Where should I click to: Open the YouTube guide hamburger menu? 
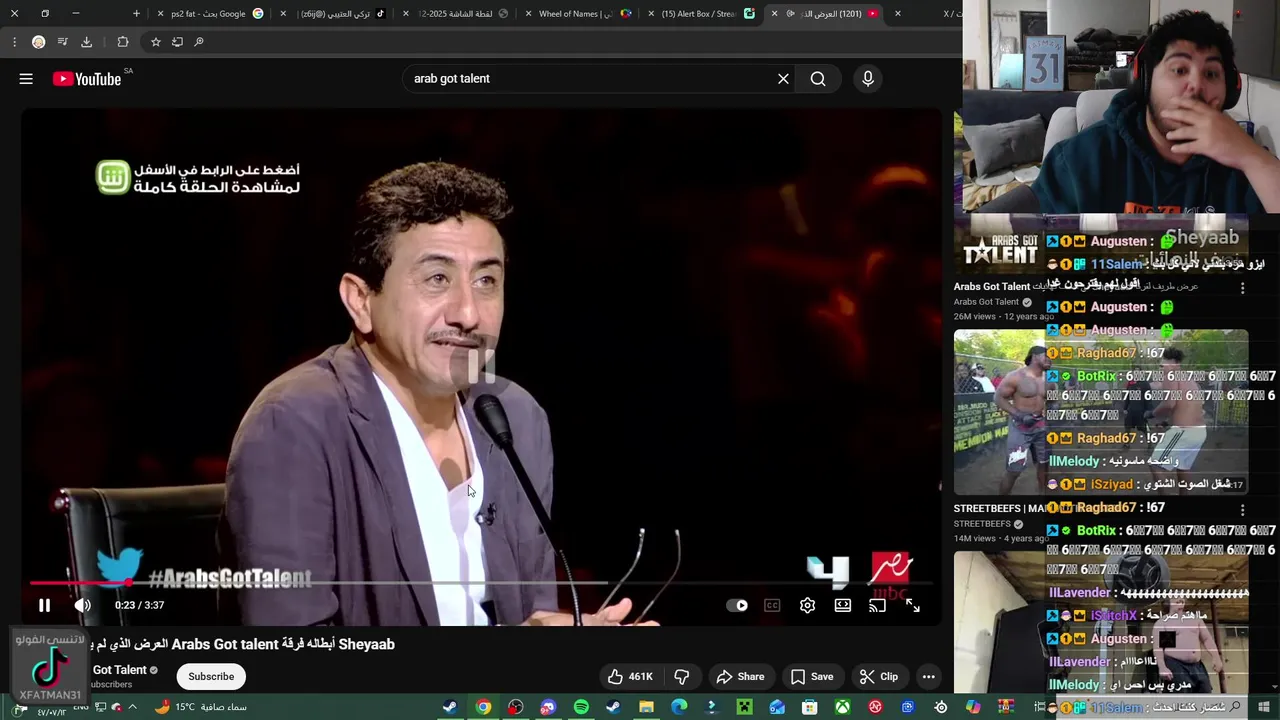pos(26,79)
